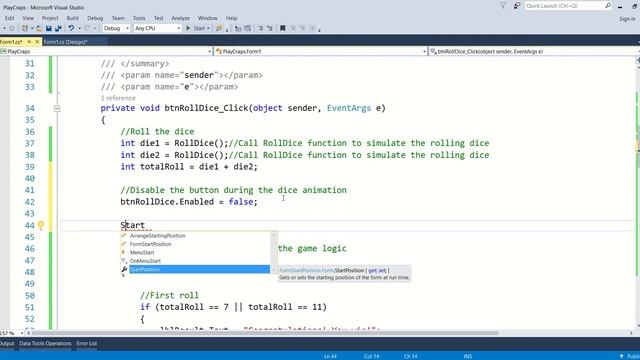
Task: Click the feedback icon near Quick Launch
Action: click(517, 6)
